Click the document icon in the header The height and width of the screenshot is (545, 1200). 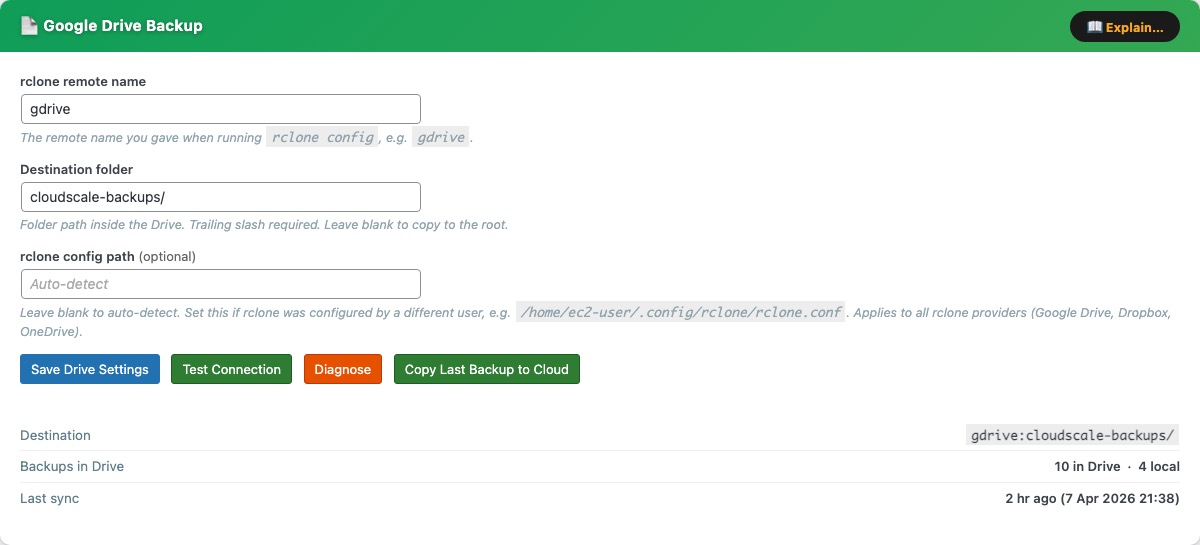[29, 26]
